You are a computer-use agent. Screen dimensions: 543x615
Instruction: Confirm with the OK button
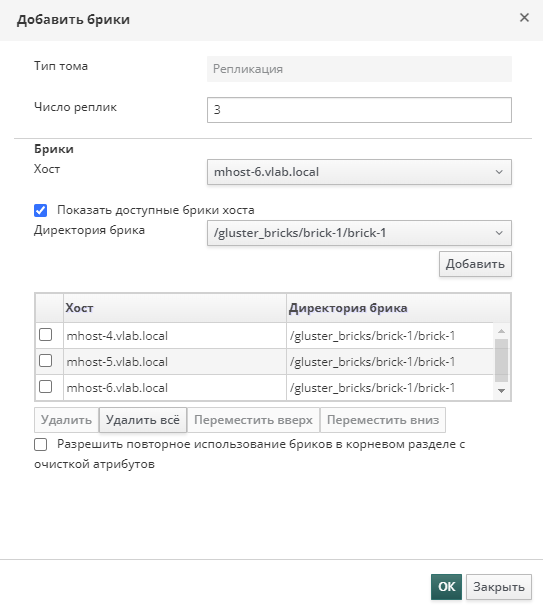pos(446,587)
